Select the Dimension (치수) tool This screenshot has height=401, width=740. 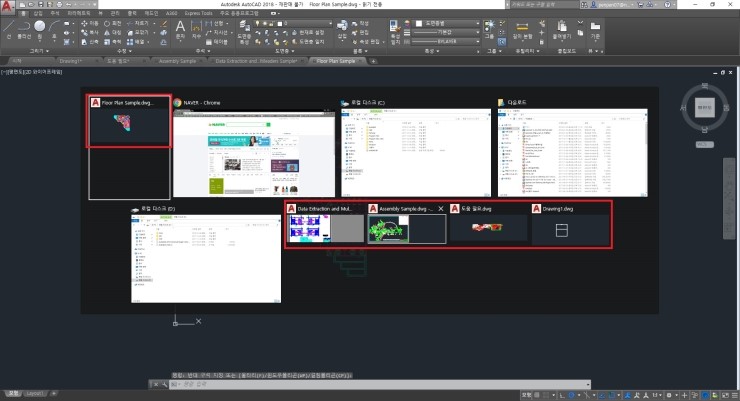(196, 29)
